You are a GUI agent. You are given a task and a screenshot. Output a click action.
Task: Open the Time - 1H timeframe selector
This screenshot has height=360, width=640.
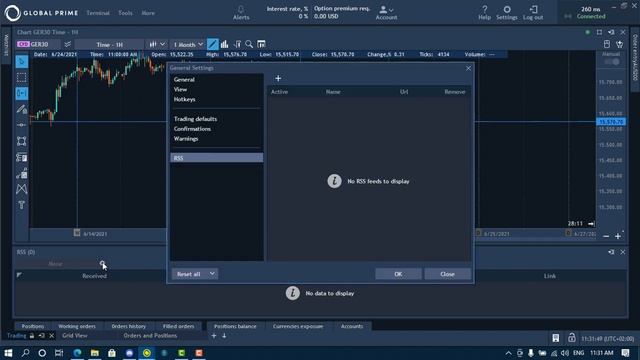109,44
